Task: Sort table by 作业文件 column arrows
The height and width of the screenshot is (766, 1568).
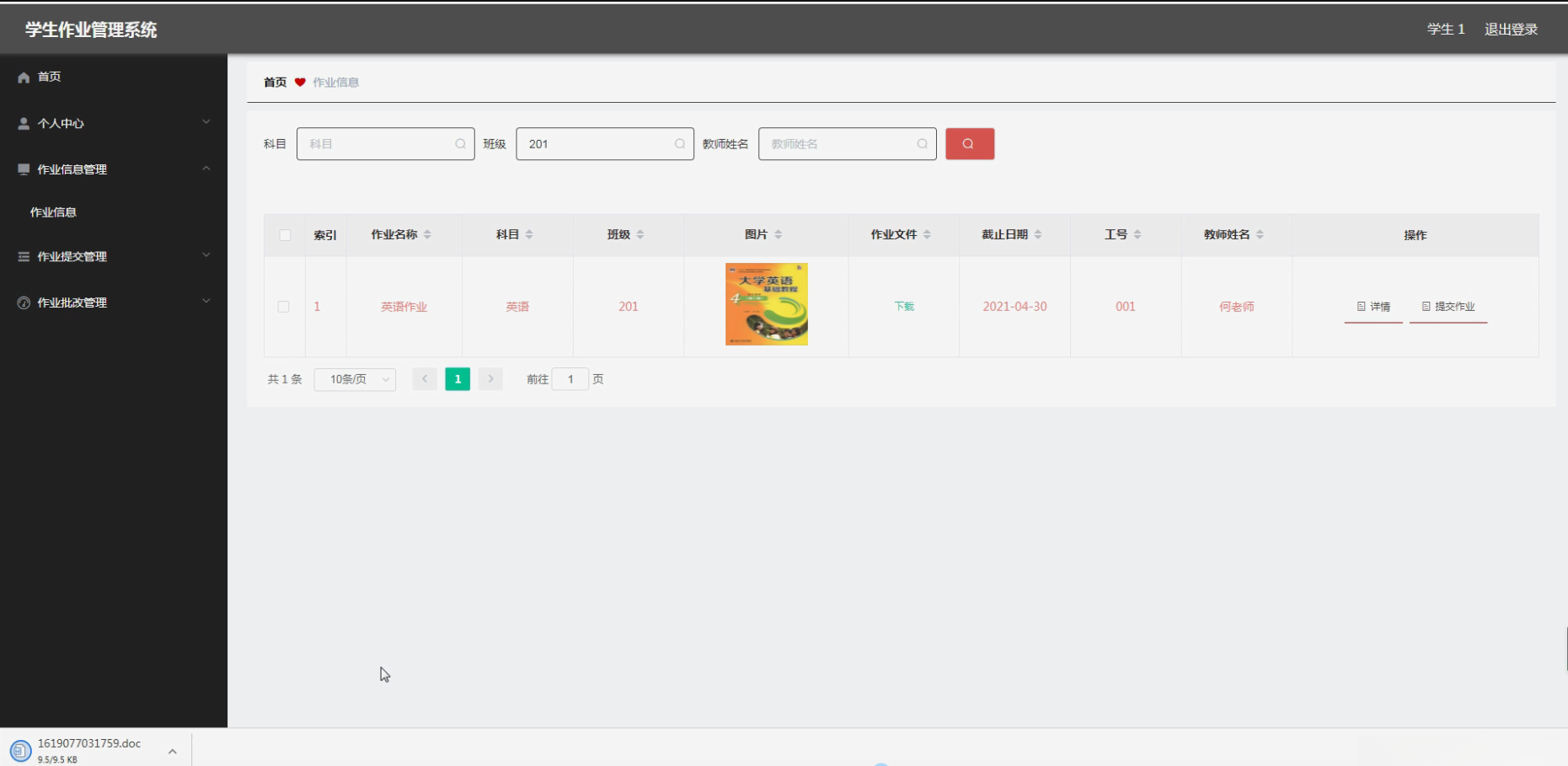Action: 927,234
